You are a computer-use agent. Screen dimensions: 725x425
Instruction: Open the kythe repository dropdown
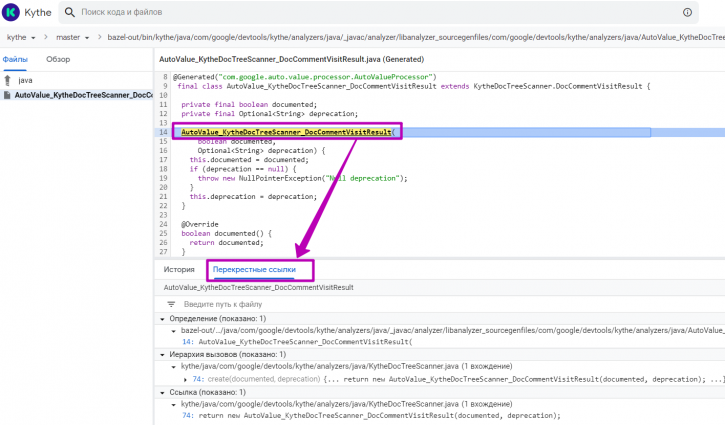tap(21, 37)
